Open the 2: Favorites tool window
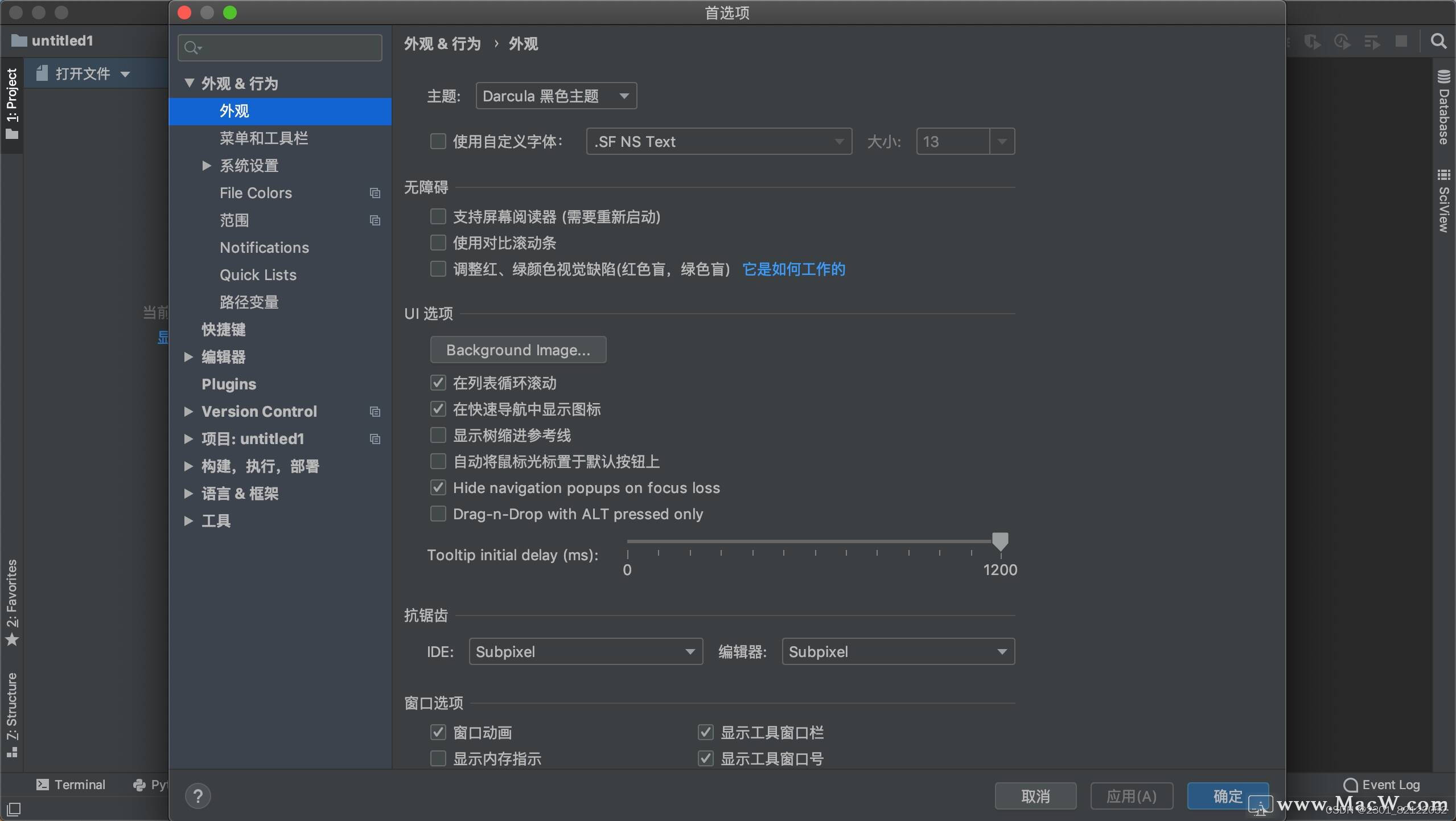Viewport: 1456px width, 821px height. click(x=12, y=596)
